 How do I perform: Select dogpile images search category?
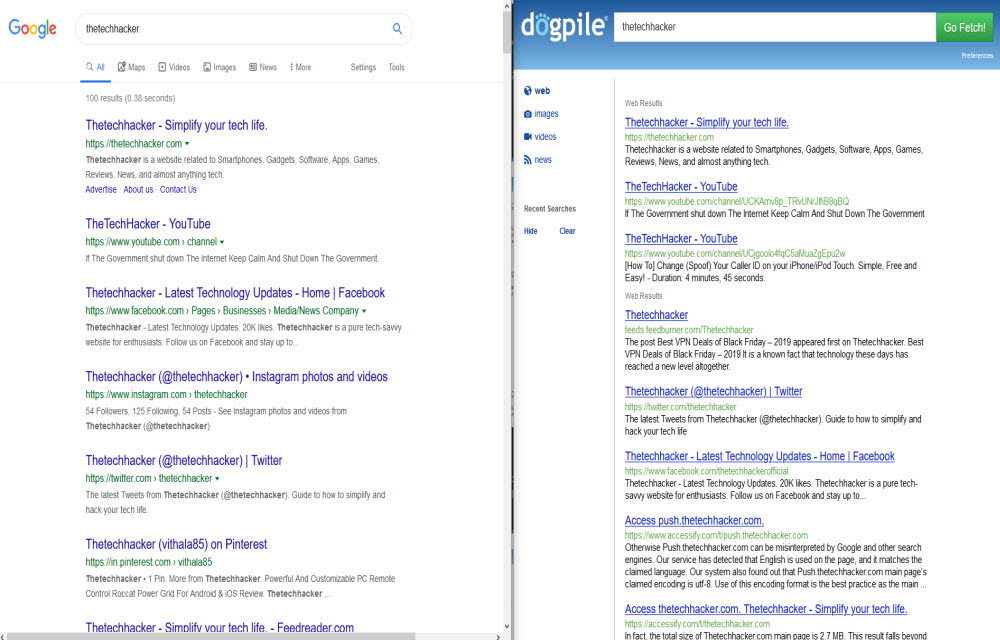541,113
